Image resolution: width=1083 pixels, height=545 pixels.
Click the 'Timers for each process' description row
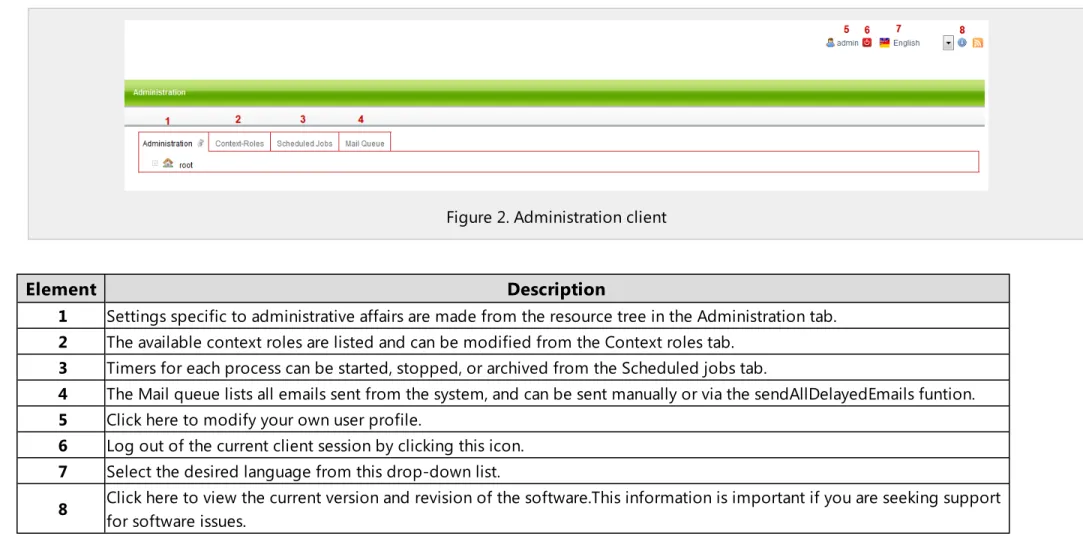(x=557, y=367)
